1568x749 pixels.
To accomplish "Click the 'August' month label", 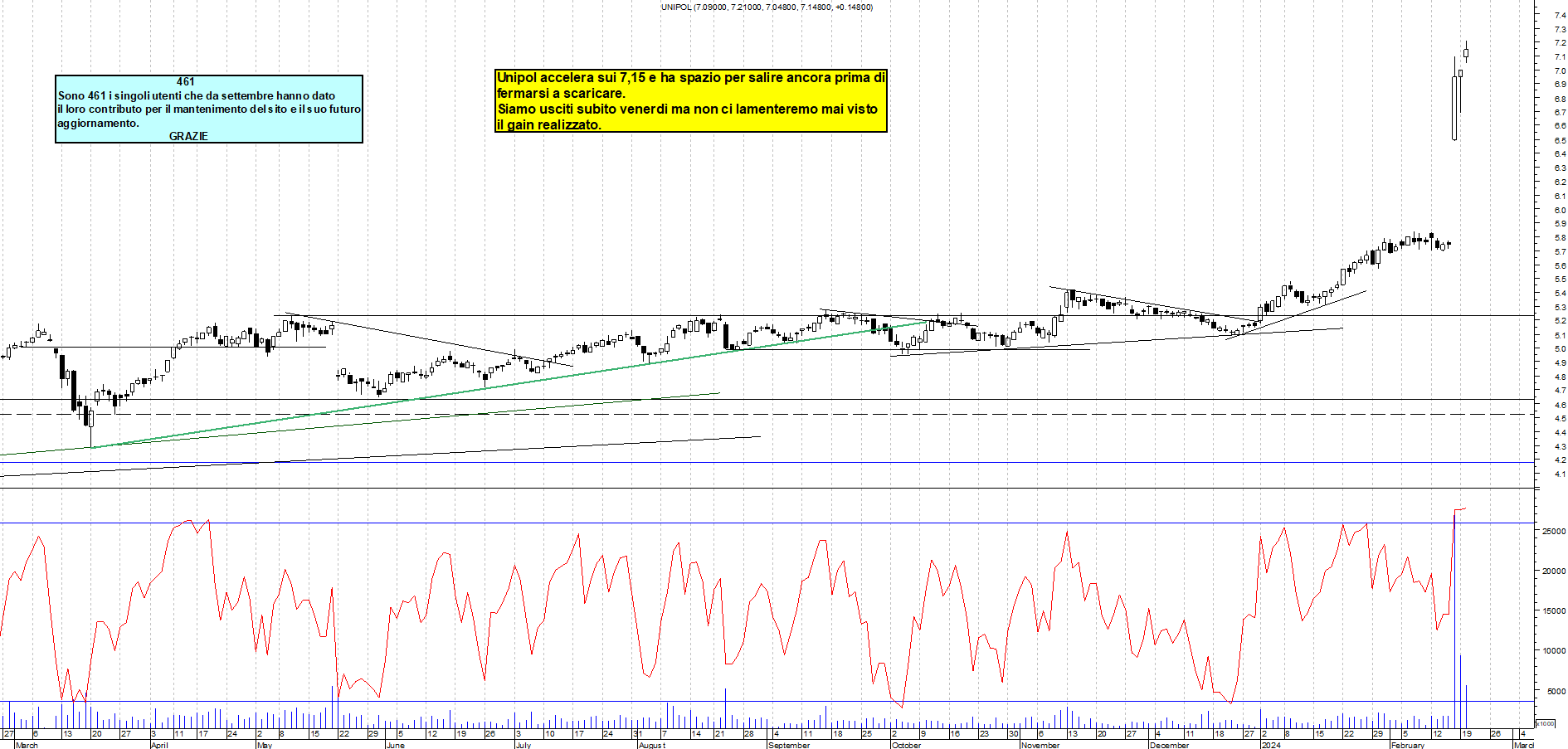I will coord(652,745).
